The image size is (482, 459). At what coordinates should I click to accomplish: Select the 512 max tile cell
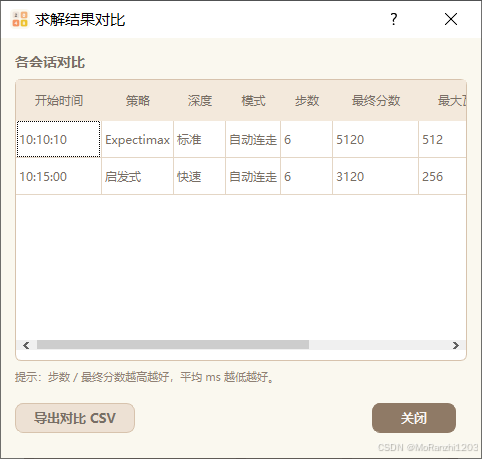(442, 139)
